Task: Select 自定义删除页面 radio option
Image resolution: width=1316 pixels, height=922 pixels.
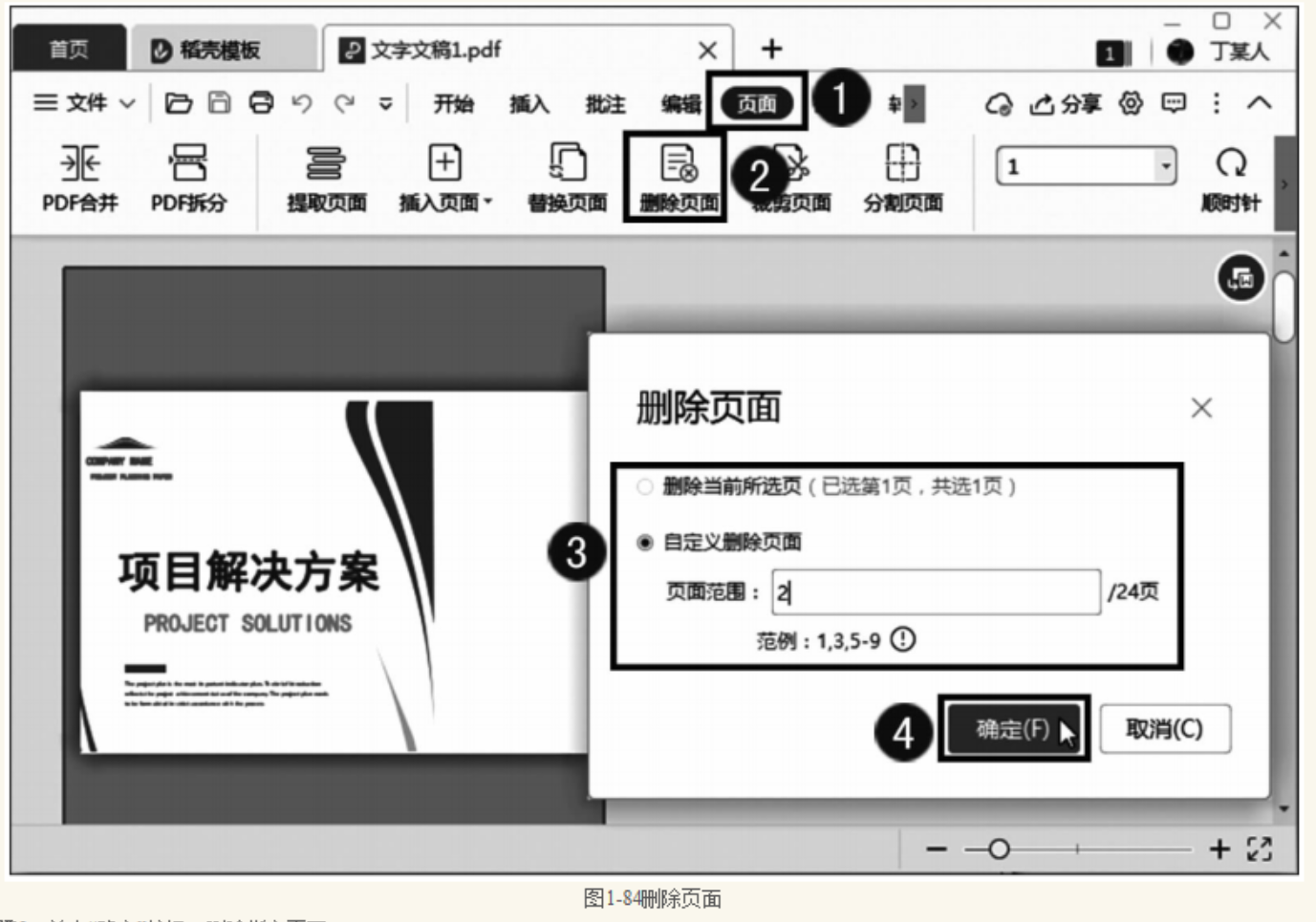Action: coord(645,543)
